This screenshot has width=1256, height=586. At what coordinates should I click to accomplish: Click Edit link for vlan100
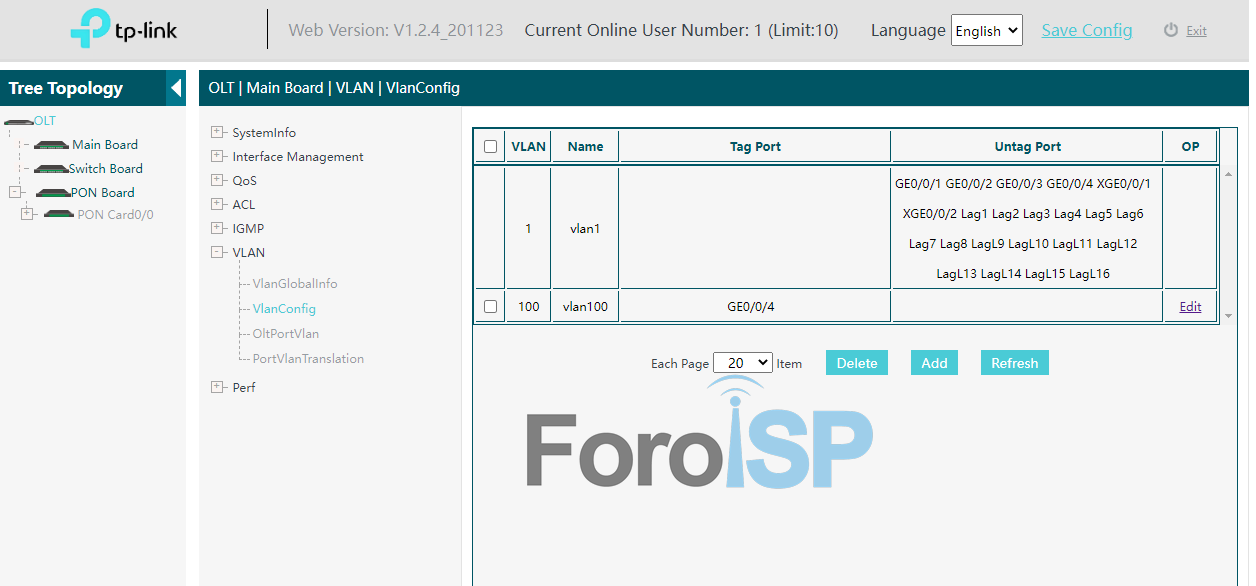1190,307
